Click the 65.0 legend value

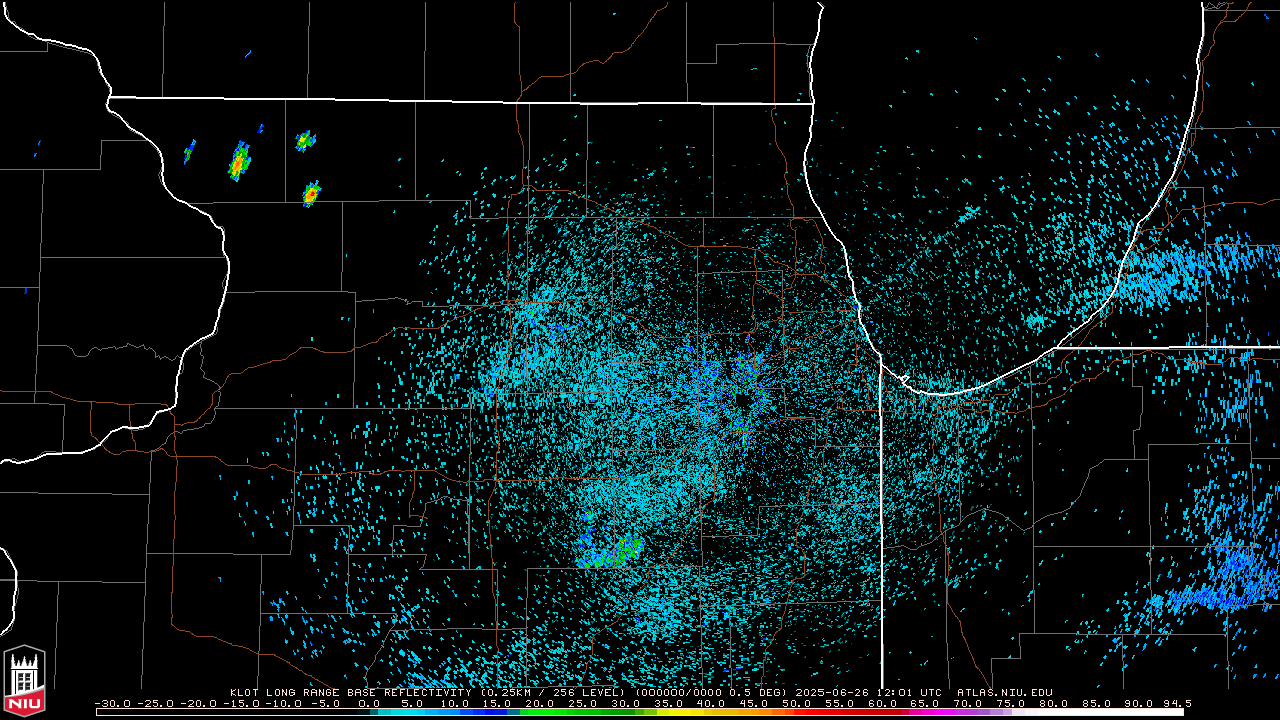click(x=924, y=703)
